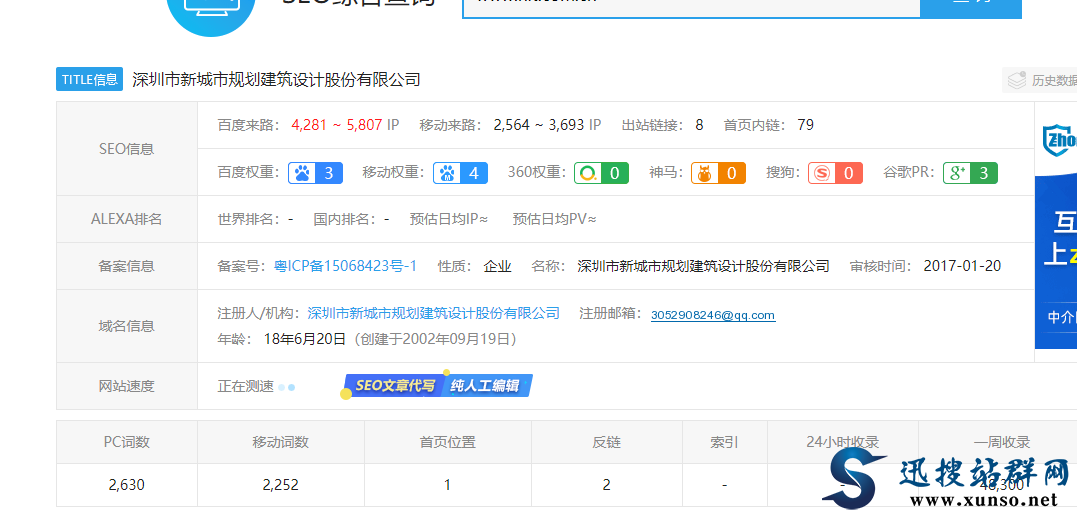This screenshot has height=515, width=1077.
Task: Click the 移动词数 value 2,252
Action: coord(280,485)
